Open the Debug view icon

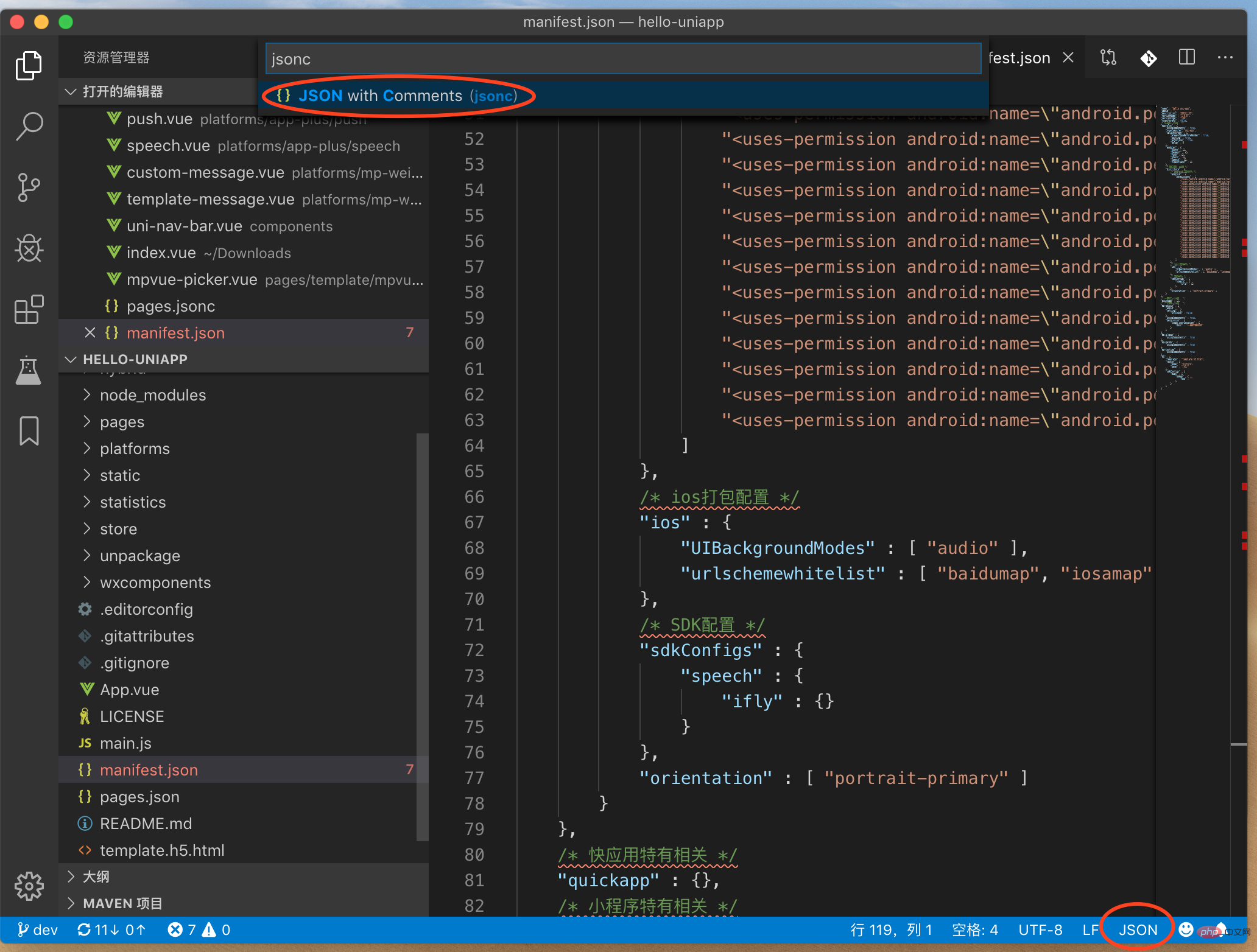pos(29,248)
